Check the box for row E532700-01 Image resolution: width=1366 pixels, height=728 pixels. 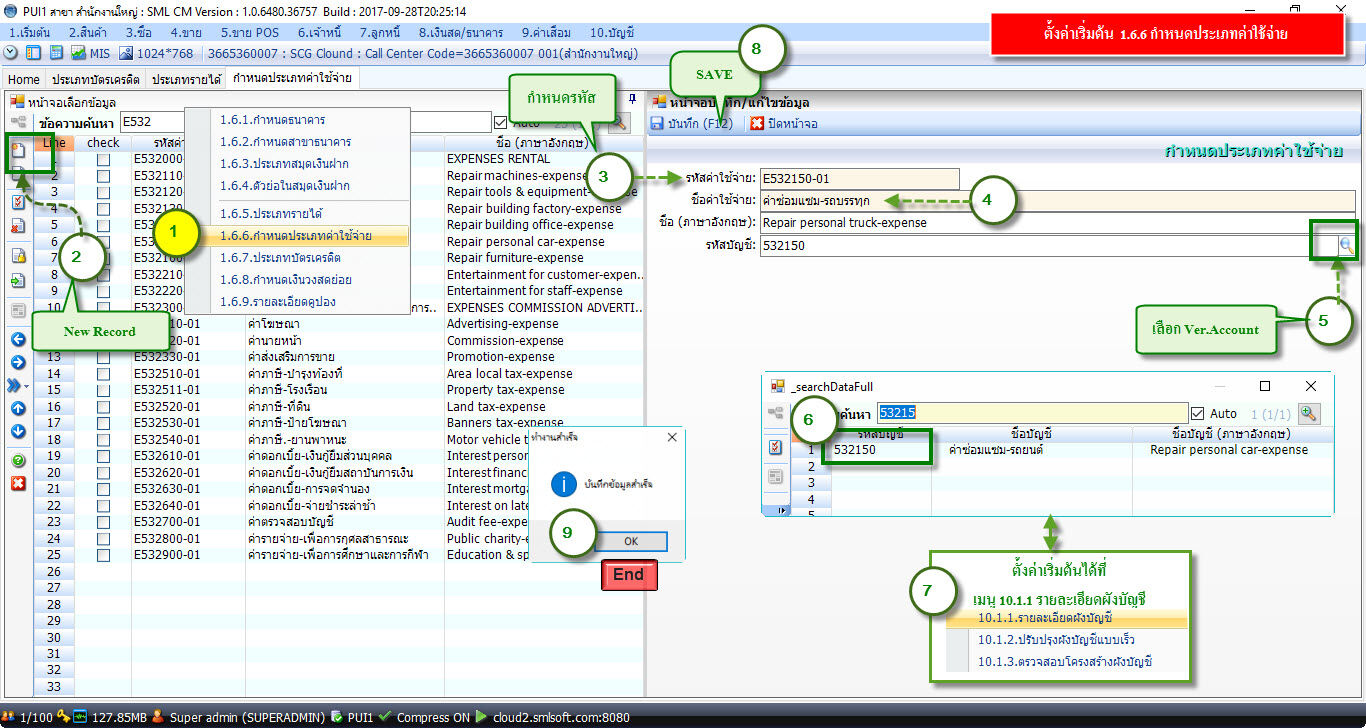click(x=103, y=522)
